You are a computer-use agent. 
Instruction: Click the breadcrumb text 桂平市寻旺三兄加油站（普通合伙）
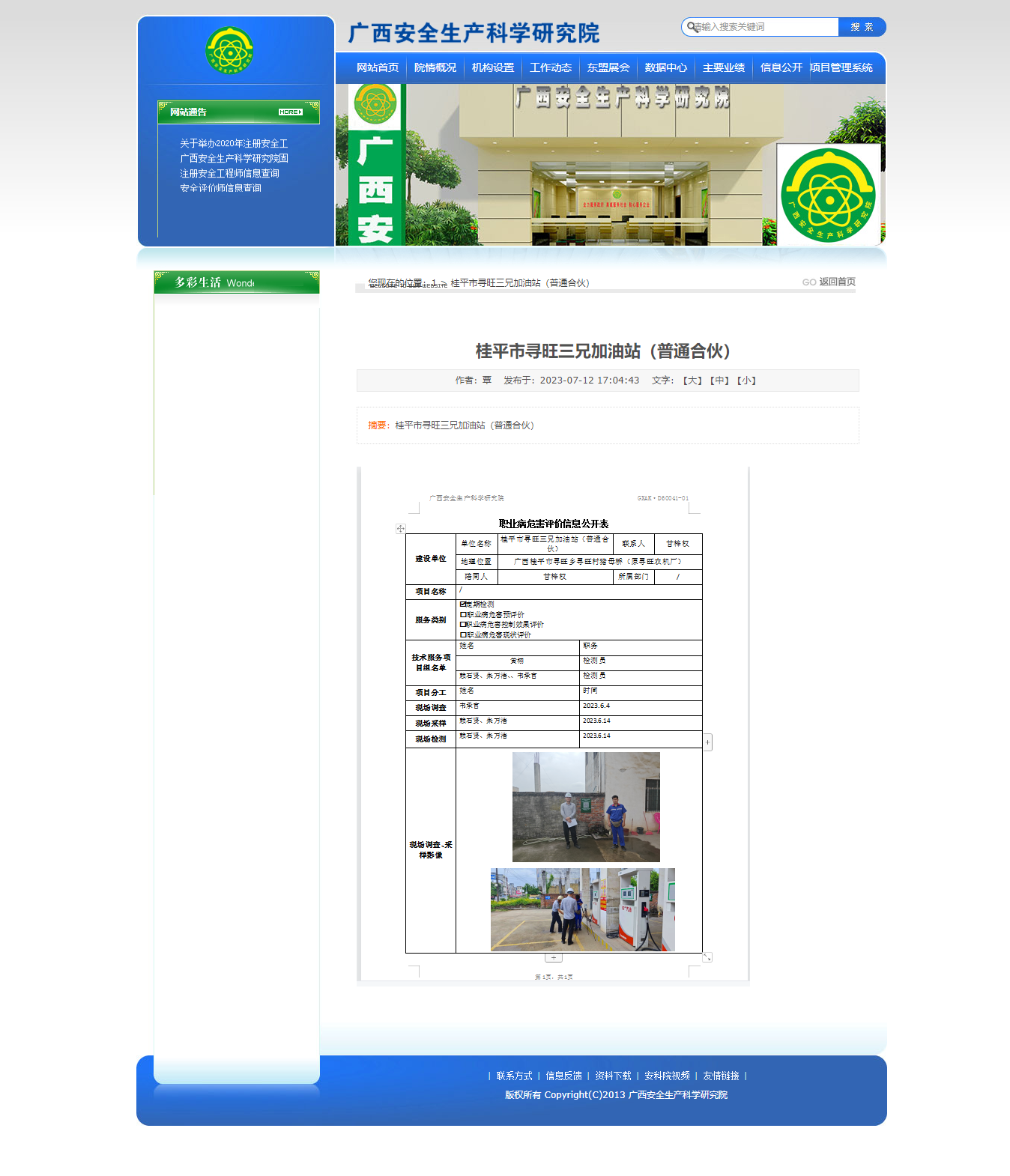[x=521, y=283]
